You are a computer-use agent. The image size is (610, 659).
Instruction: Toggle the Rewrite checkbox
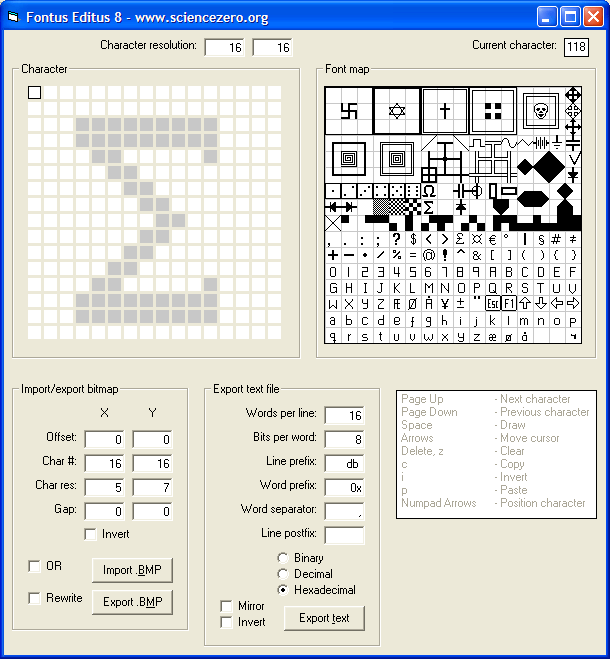35,599
